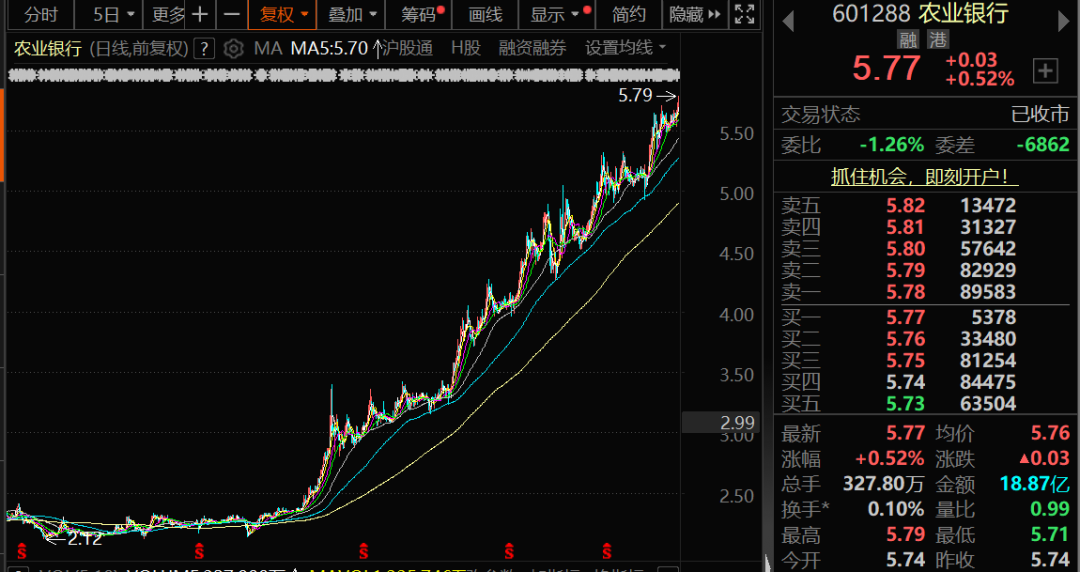Open the 设置均线 dropdown
This screenshot has width=1080, height=572.
click(625, 48)
